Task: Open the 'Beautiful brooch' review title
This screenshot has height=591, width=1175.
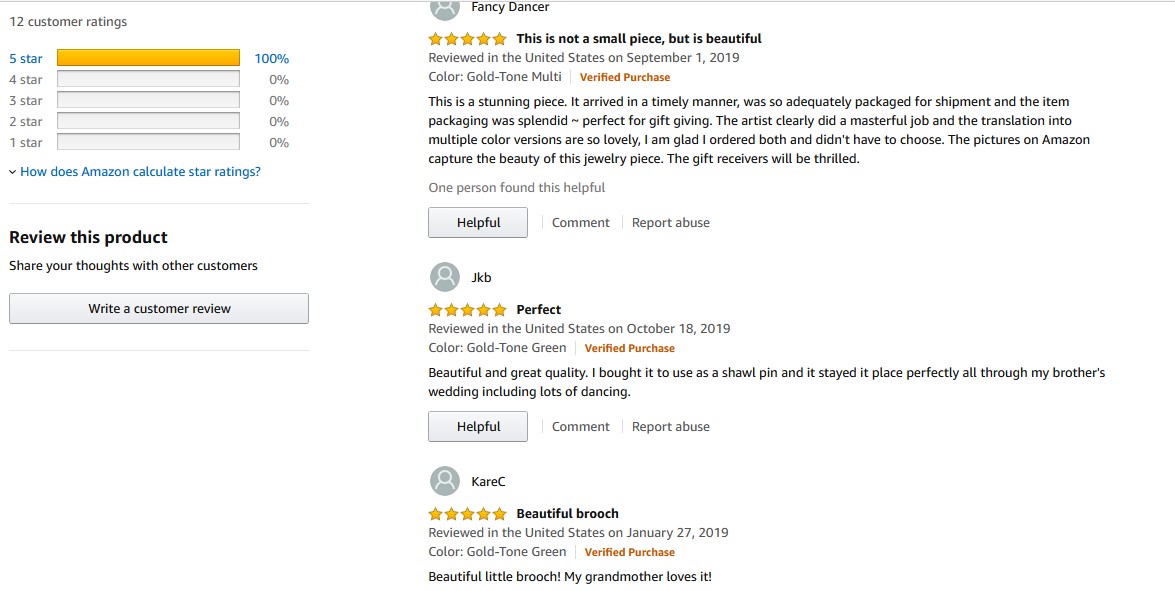Action: 567,514
